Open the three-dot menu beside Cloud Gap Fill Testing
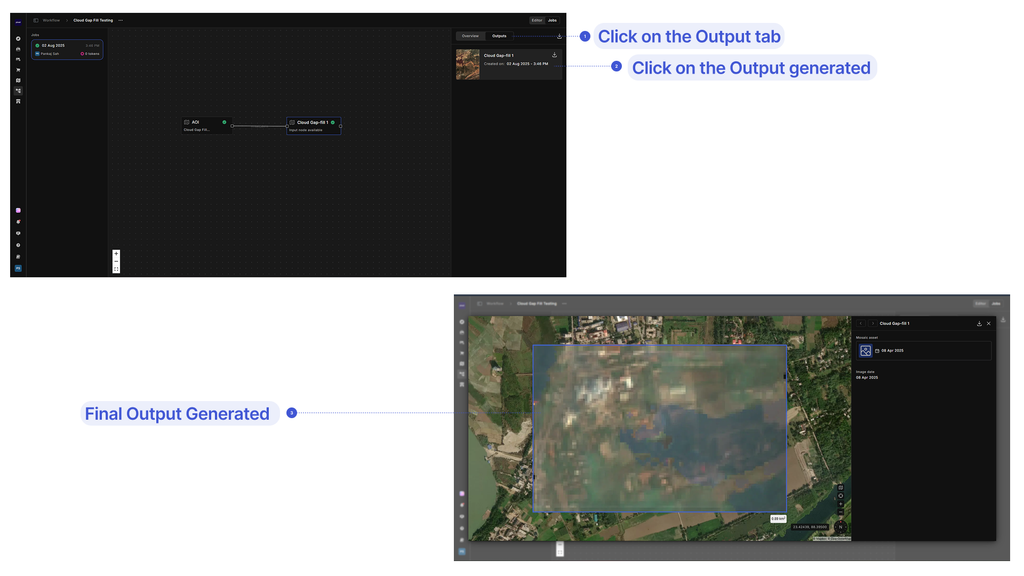Image resolution: width=1024 pixels, height=576 pixels. 121,20
